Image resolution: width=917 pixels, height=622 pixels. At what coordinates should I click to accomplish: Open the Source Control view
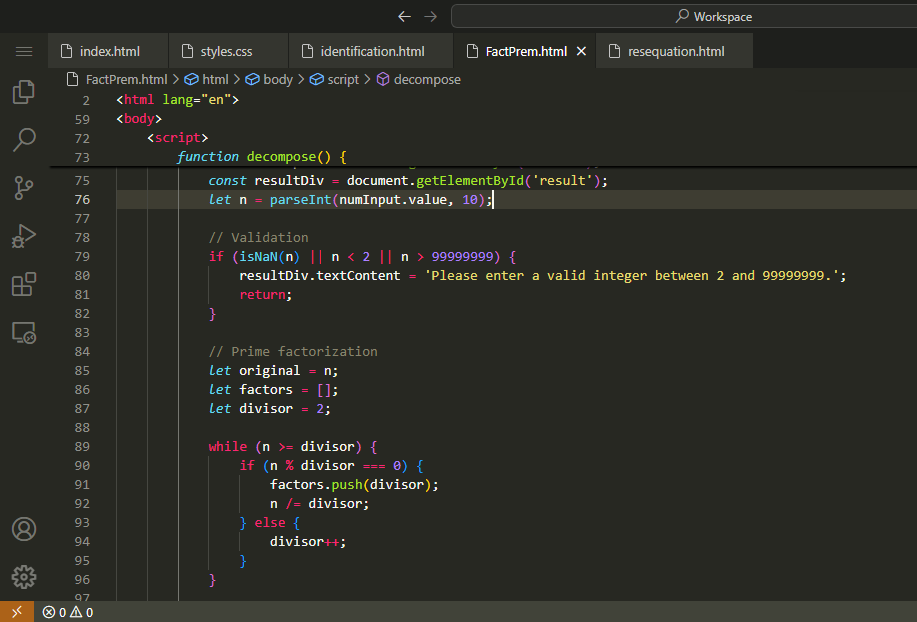[x=24, y=187]
